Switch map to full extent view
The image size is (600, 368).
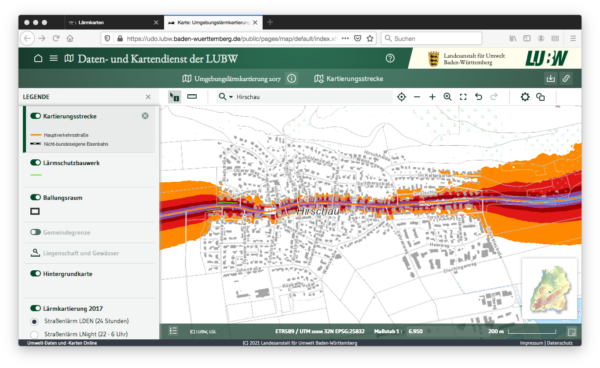coord(463,97)
